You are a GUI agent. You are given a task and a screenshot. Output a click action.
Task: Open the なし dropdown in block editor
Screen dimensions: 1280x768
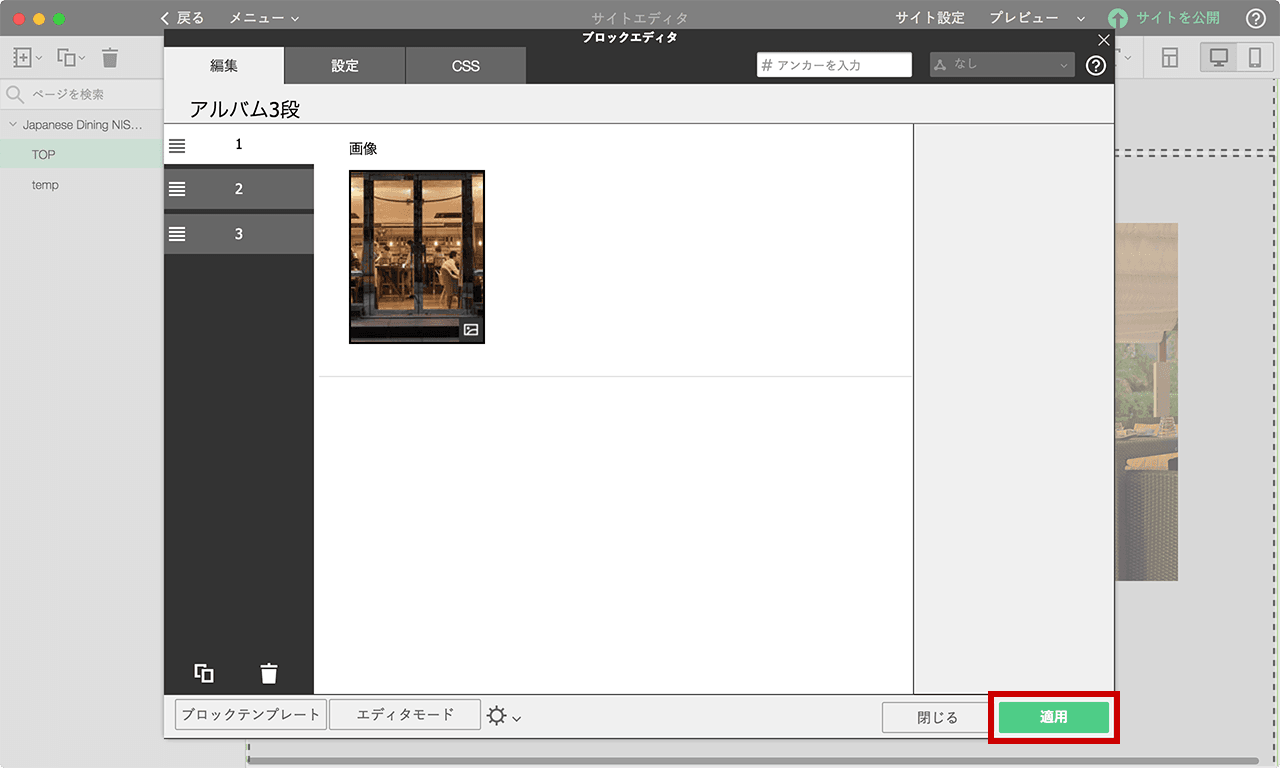pos(1002,65)
